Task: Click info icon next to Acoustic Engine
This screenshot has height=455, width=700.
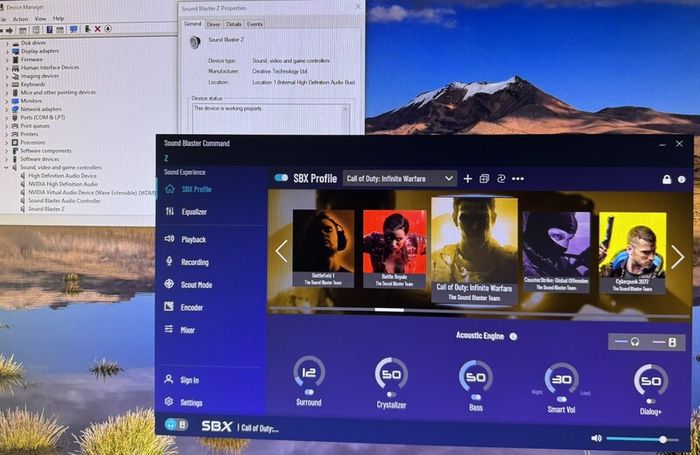Action: (513, 336)
